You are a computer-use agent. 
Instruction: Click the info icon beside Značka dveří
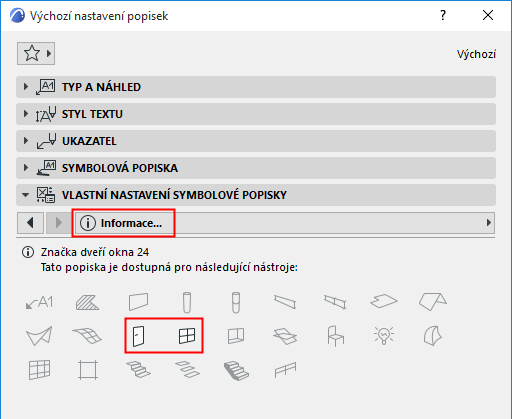tap(28, 252)
